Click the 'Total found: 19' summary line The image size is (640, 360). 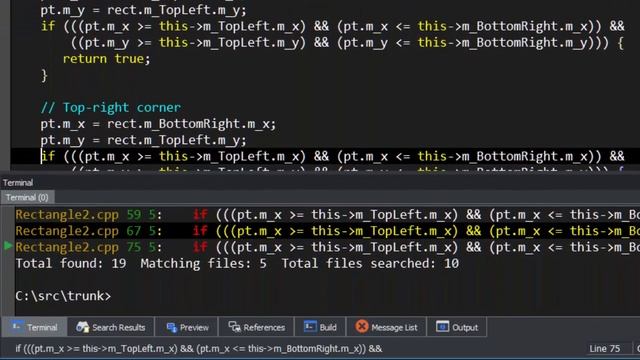click(x=237, y=264)
